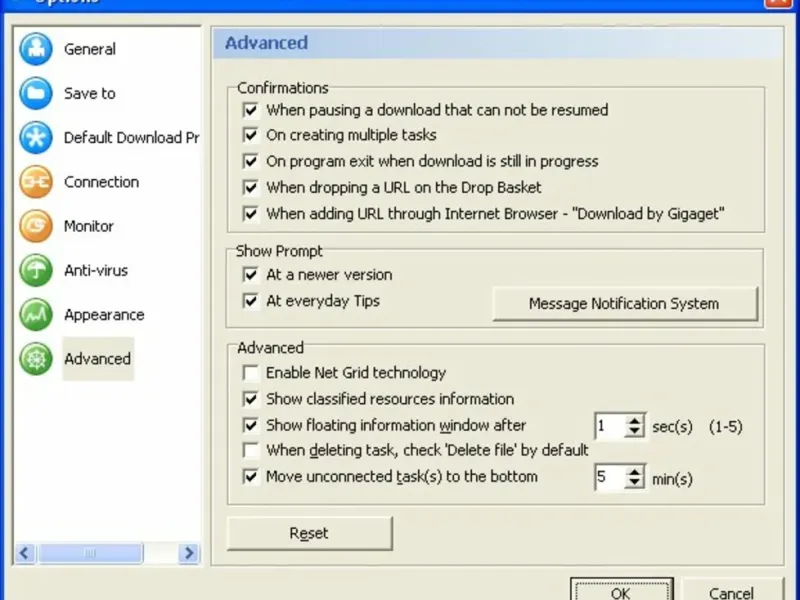Viewport: 800px width, 600px height.
Task: Click the orange Monitor icon
Action: (x=36, y=226)
